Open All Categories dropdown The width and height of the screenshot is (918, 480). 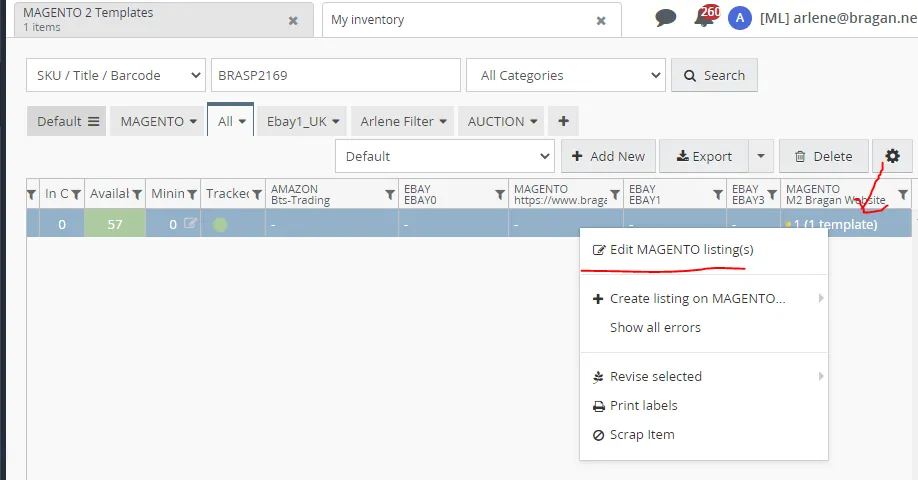pyautogui.click(x=566, y=75)
